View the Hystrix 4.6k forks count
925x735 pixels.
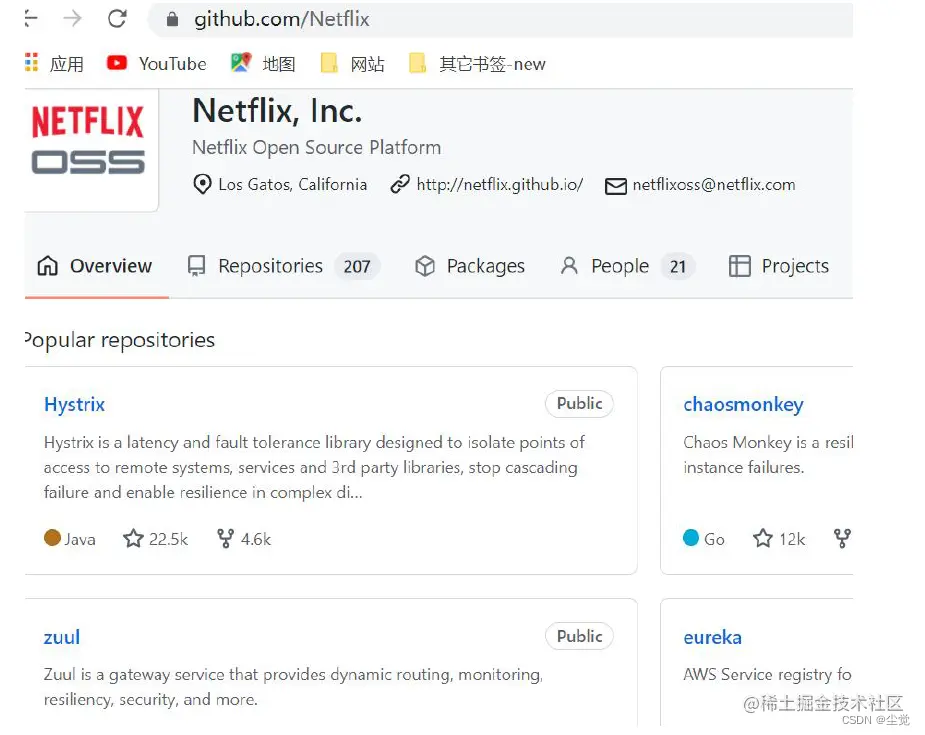(256, 539)
